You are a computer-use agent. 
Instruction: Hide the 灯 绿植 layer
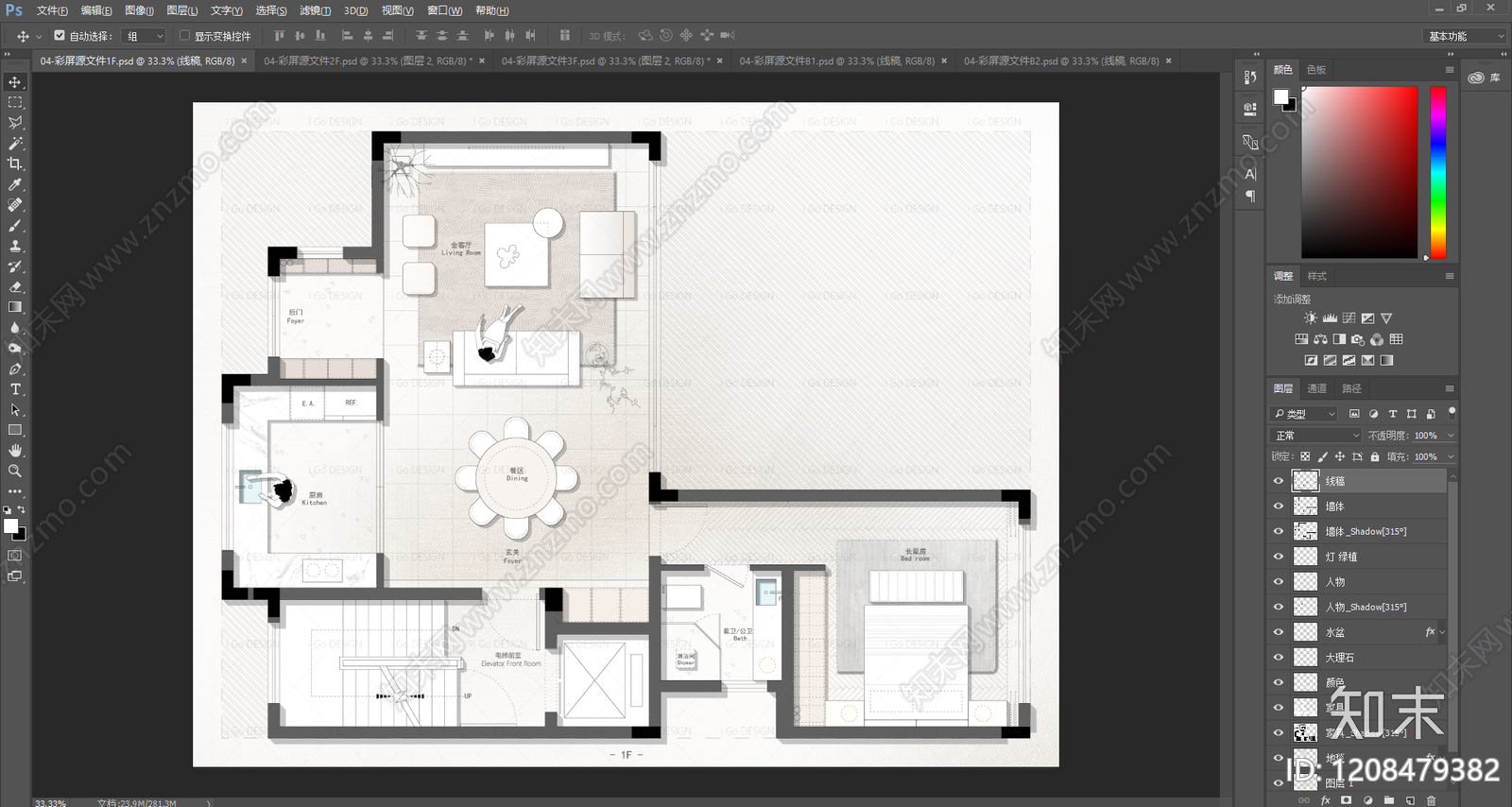point(1279,557)
